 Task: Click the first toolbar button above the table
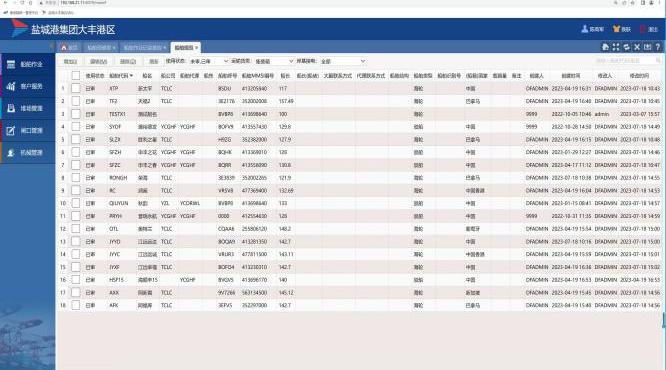[x=71, y=62]
